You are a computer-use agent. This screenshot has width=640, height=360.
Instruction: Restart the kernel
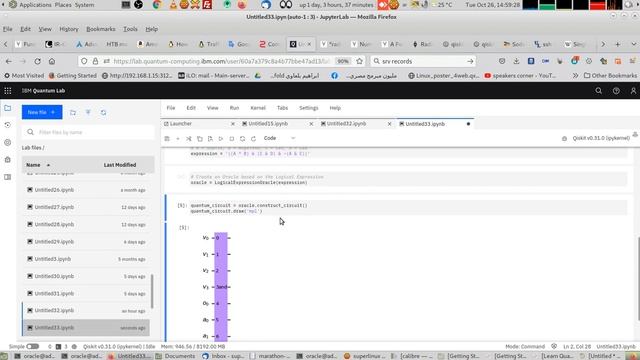click(242, 138)
